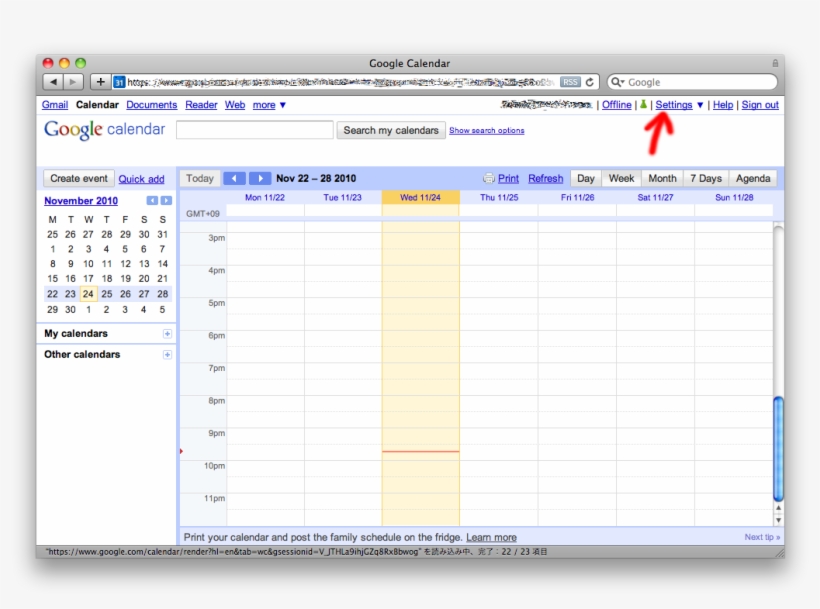
Task: Open the Fri 11/26 day header
Action: point(577,198)
